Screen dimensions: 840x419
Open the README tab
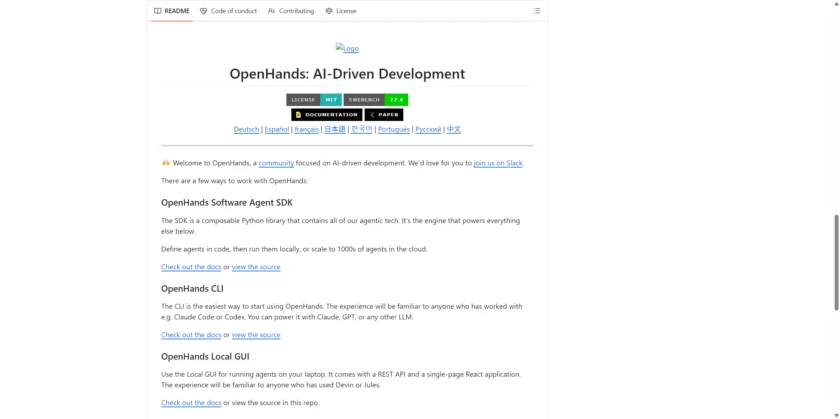tap(171, 11)
